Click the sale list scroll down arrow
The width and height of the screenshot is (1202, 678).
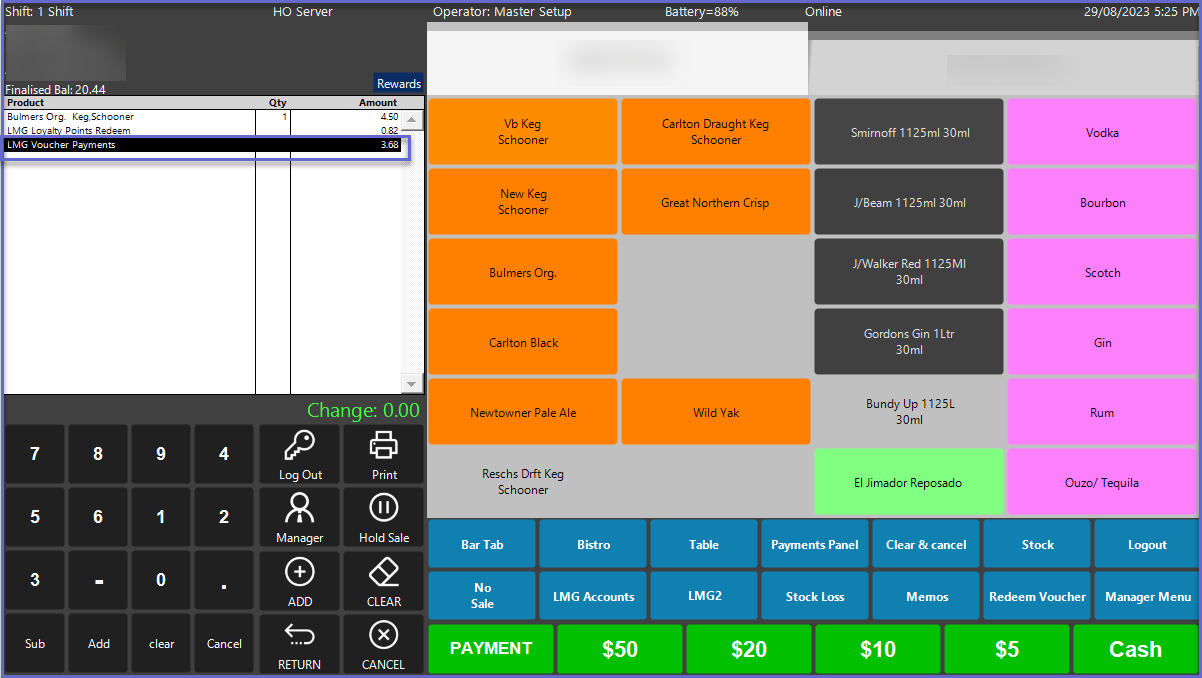click(412, 384)
